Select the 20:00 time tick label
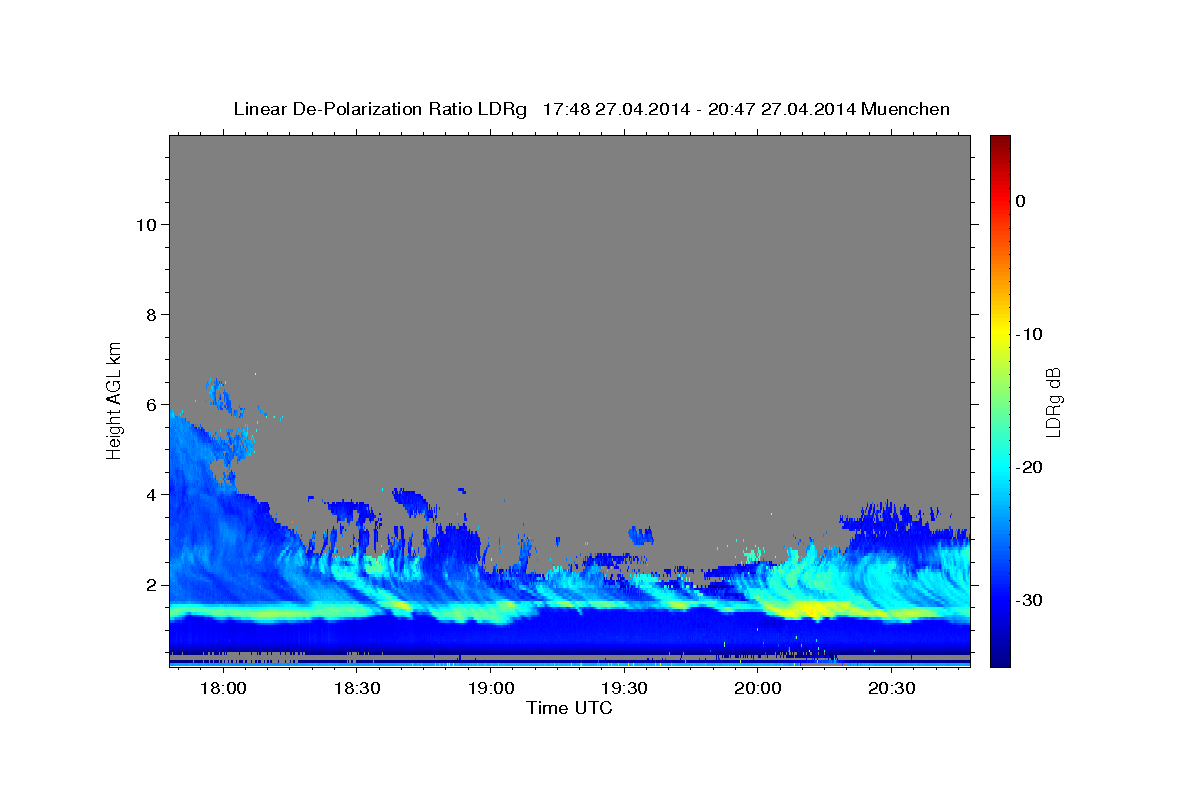Image resolution: width=1200 pixels, height=800 pixels. (757, 689)
